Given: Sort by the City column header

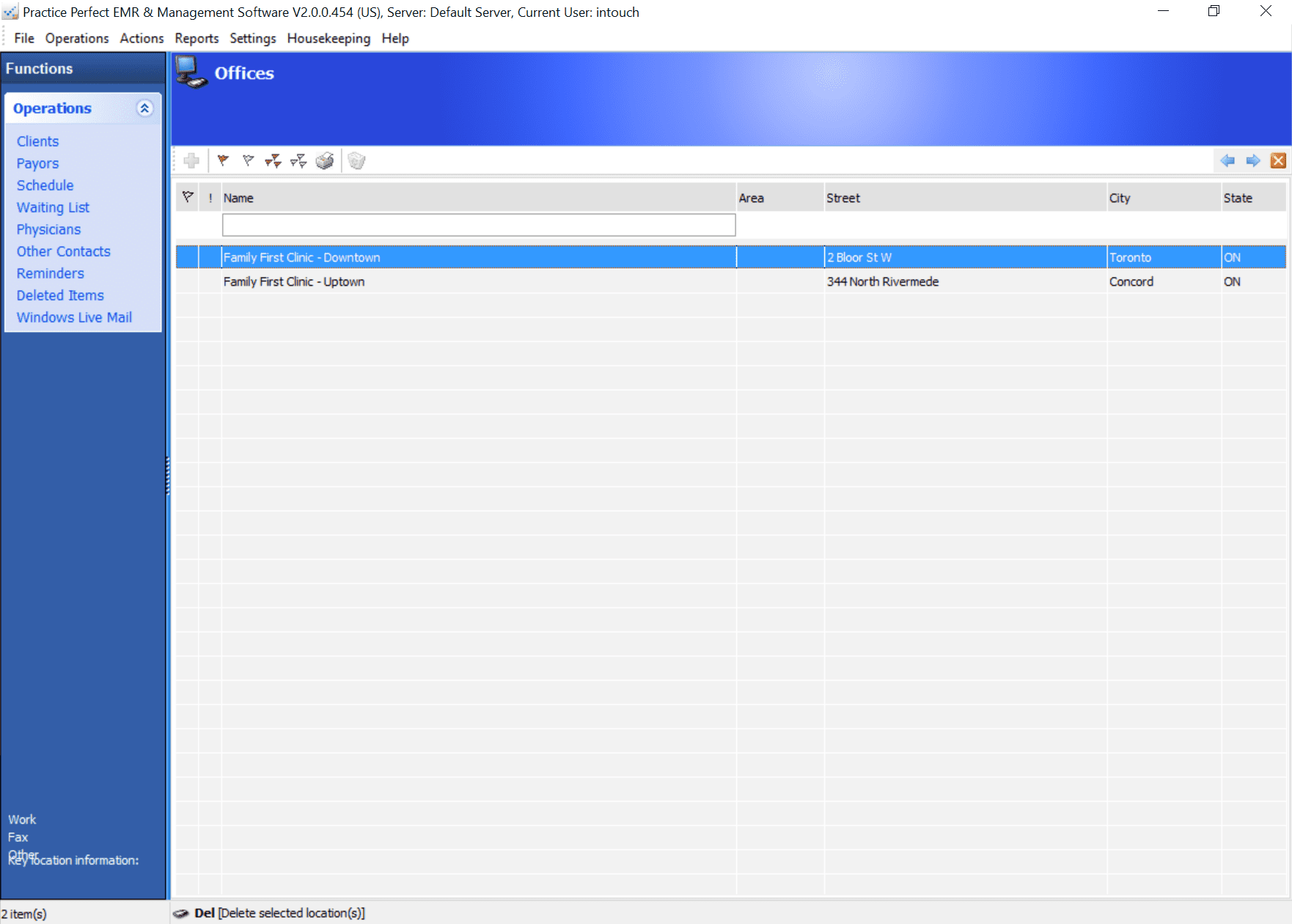Looking at the screenshot, I should point(1120,198).
